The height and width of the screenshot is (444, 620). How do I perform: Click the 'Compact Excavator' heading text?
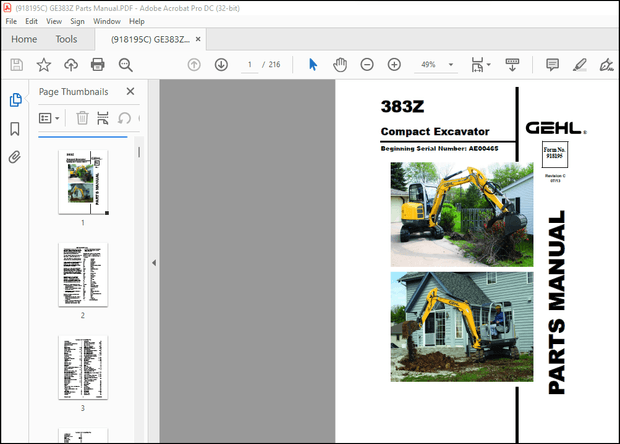pos(435,132)
